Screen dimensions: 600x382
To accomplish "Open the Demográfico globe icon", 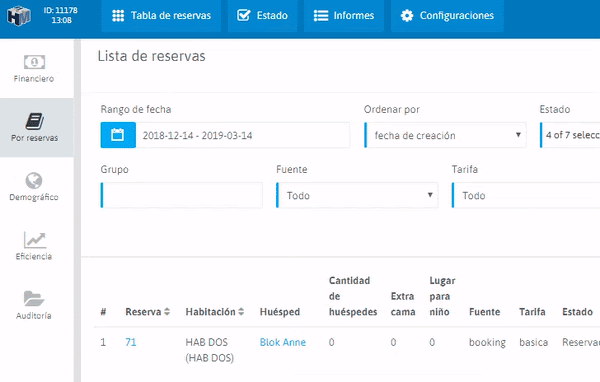I will (34, 180).
